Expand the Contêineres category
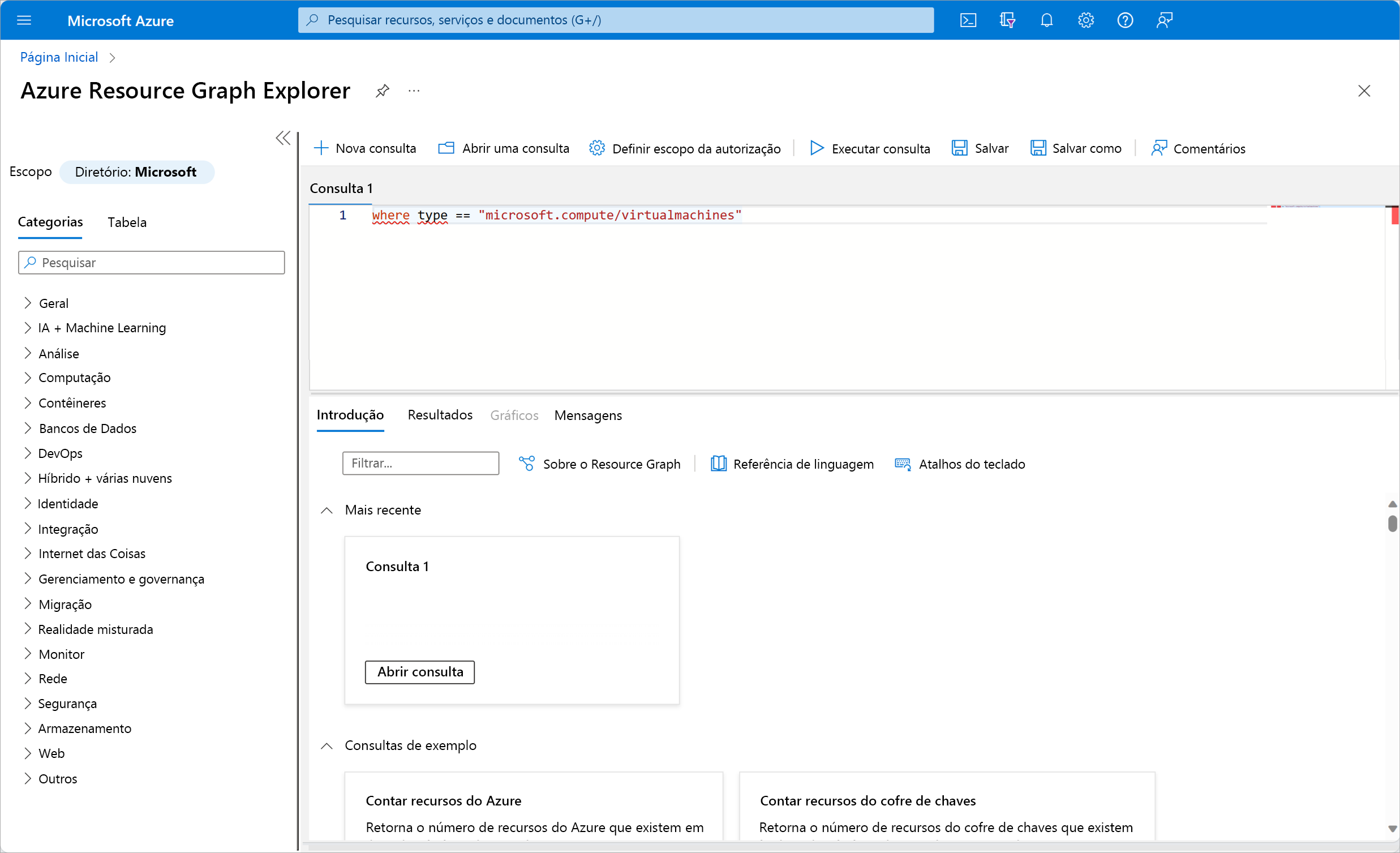Viewport: 1400px width, 853px height. click(27, 403)
